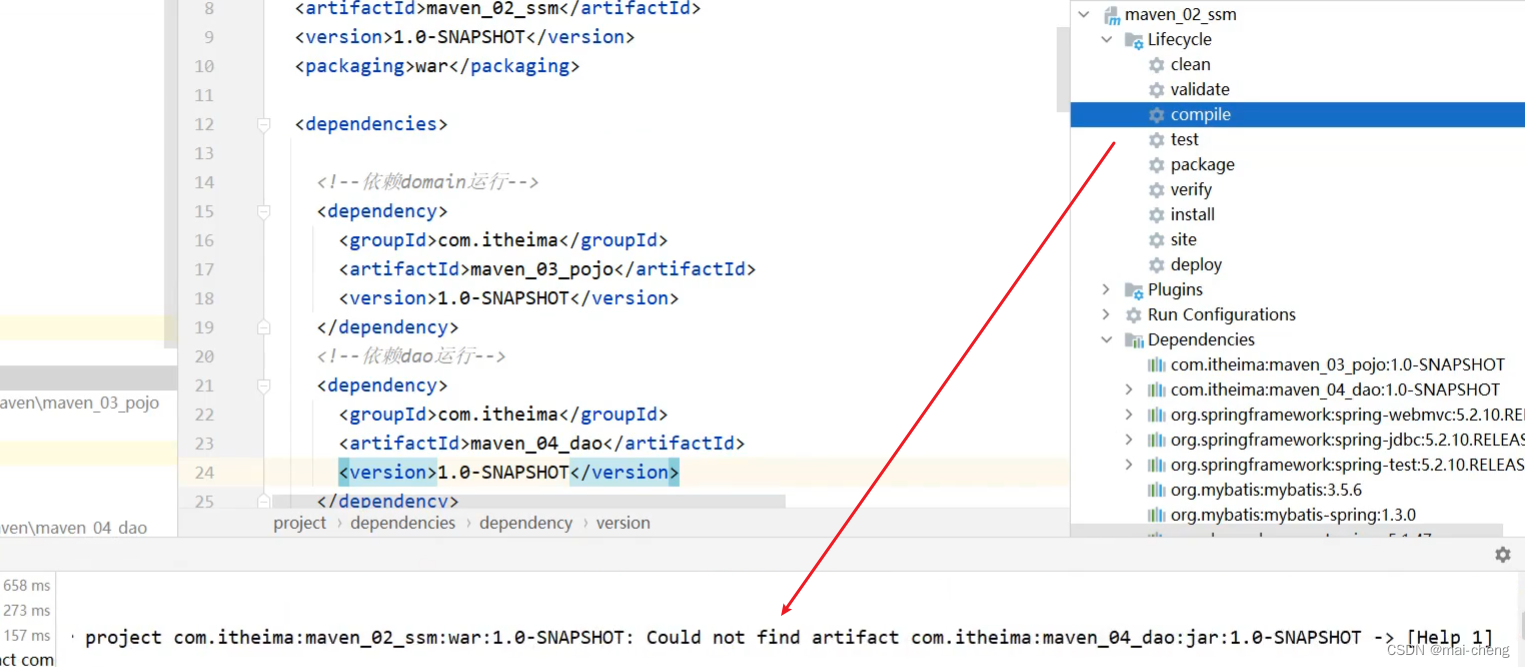Image resolution: width=1525 pixels, height=667 pixels.
Task: Fold the dependencies block at line 12
Action: tap(264, 125)
